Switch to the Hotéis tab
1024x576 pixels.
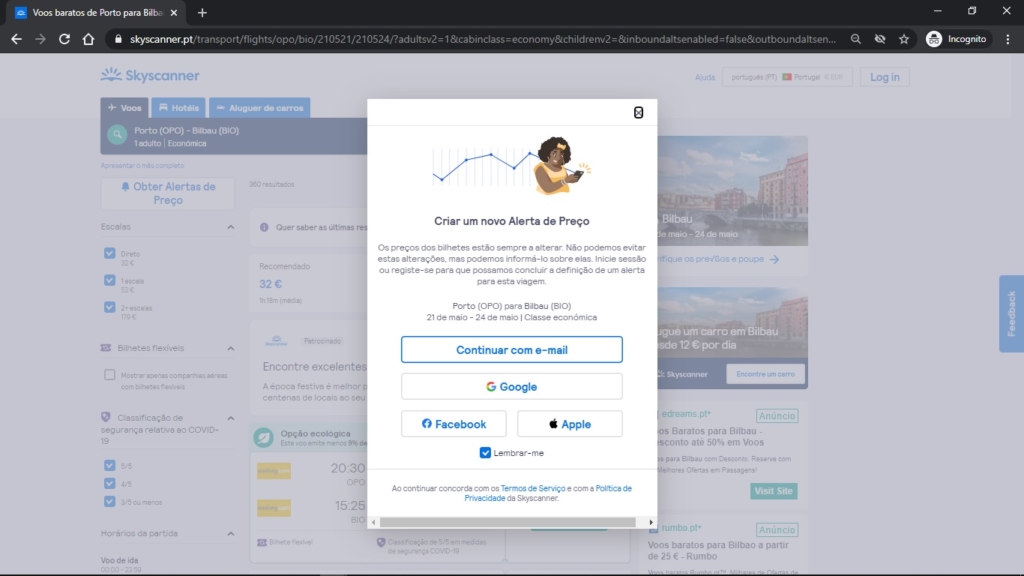point(179,108)
